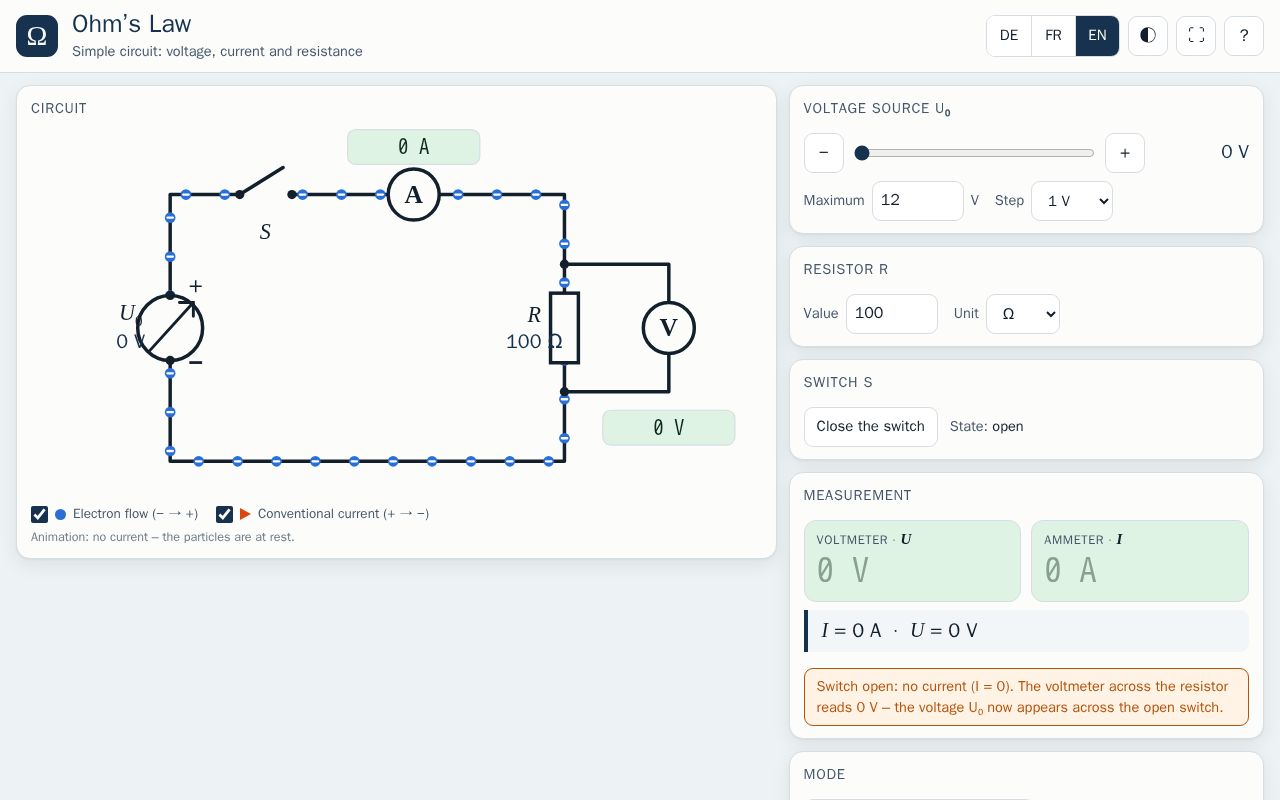
Task: Uncheck the Electron flow checkbox
Action: click(40, 514)
